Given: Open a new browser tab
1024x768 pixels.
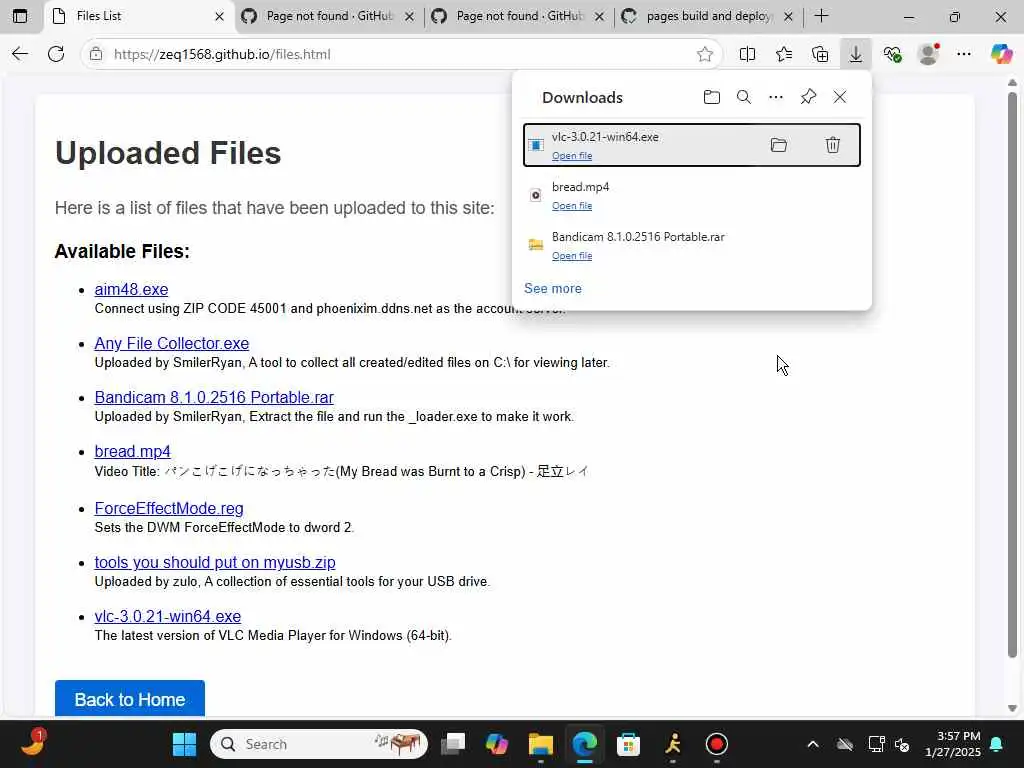Looking at the screenshot, I should pyautogui.click(x=822, y=16).
